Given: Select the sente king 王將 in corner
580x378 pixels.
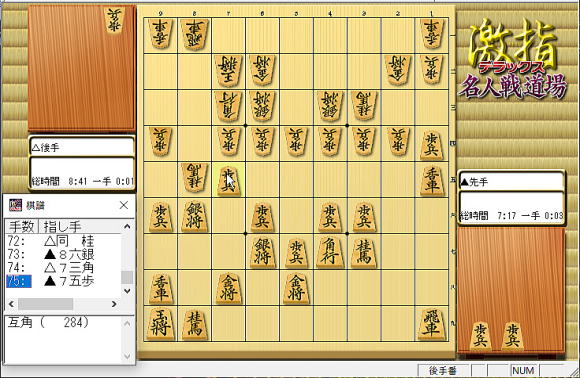Looking at the screenshot, I should 161,324.
